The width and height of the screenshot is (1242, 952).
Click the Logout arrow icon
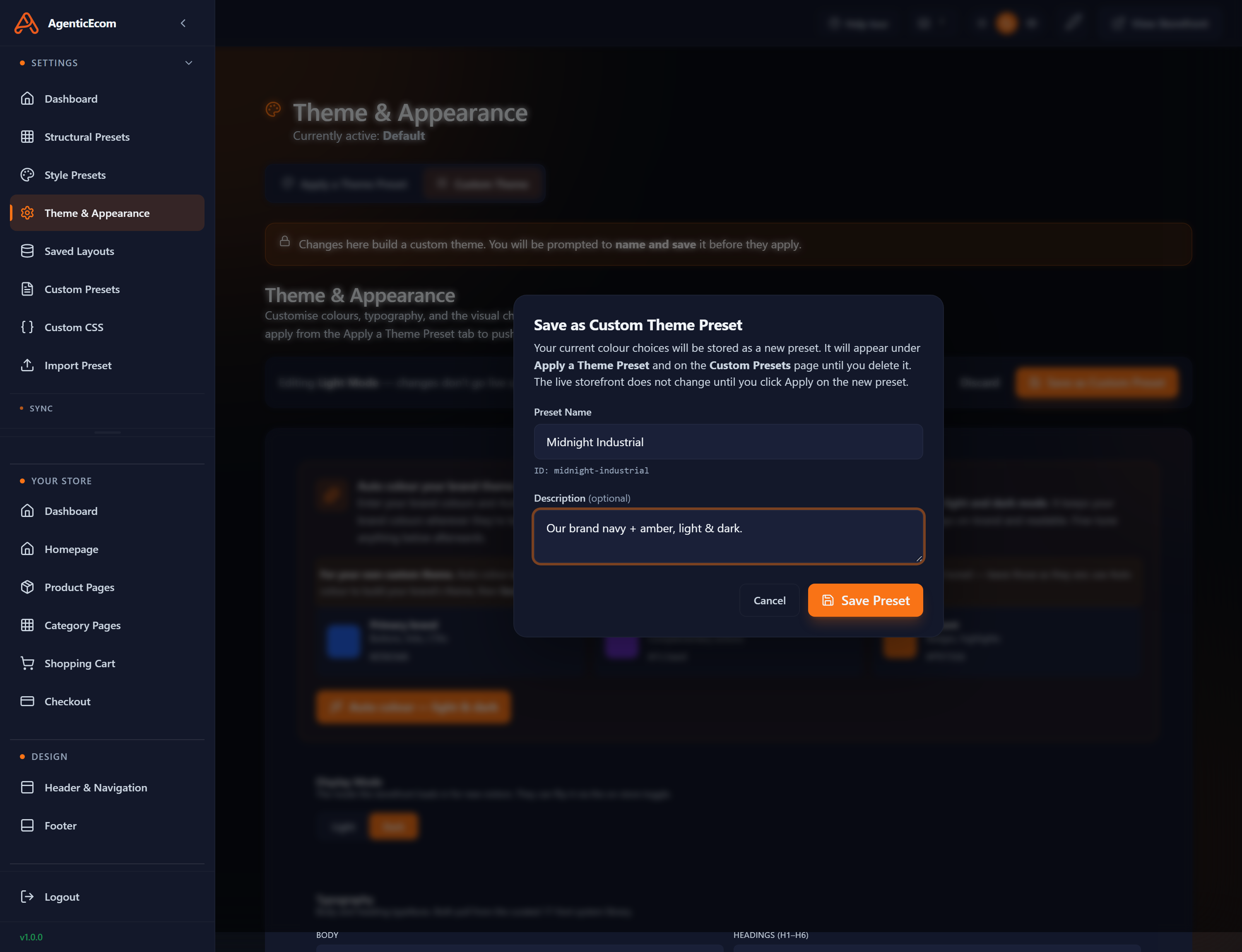click(x=27, y=897)
